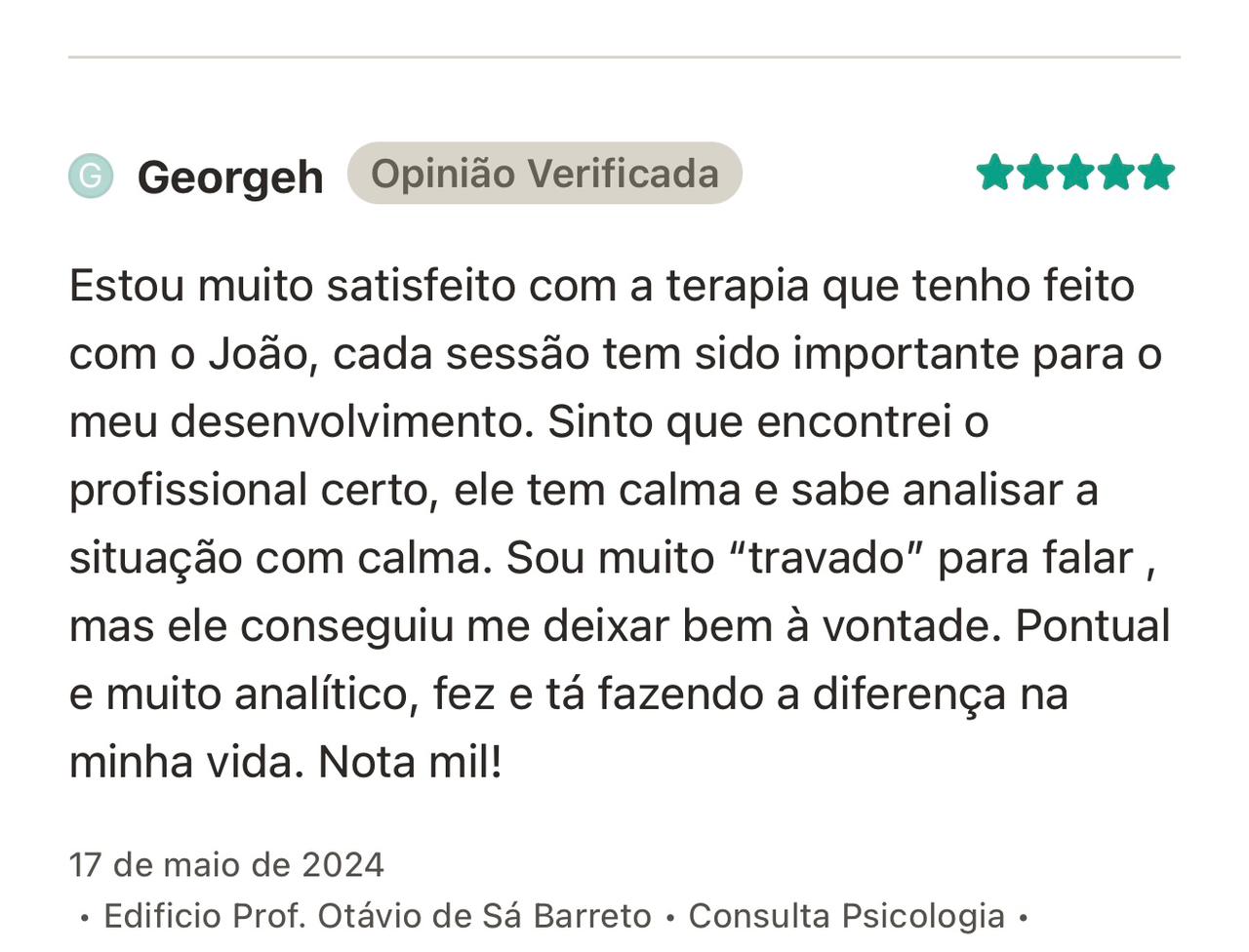Click the phrase "Nota mil!" in the review
The image size is (1249, 952).
410,762
